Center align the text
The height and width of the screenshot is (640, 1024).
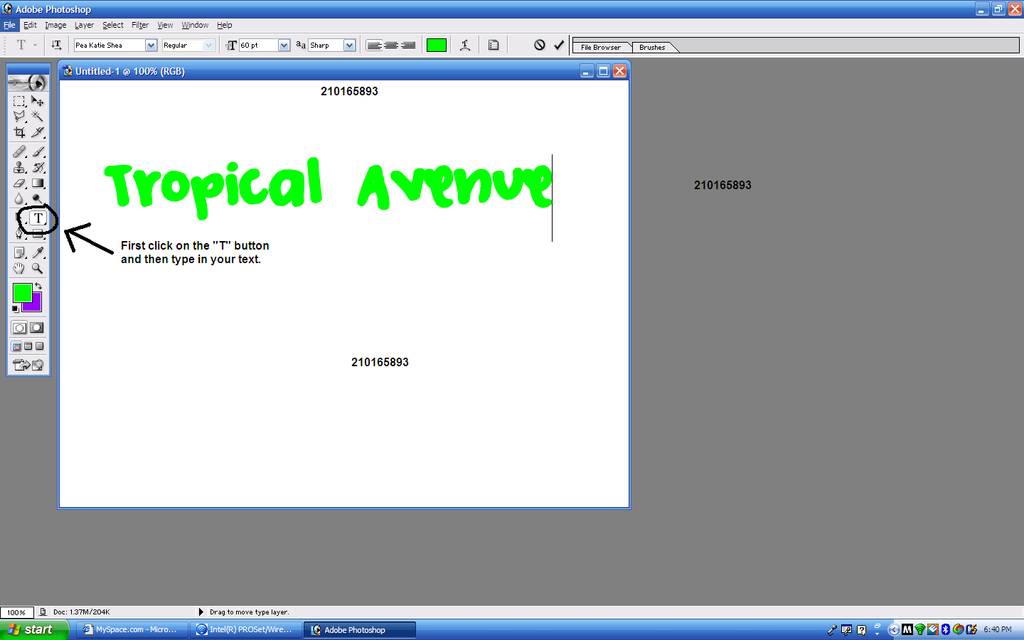pyautogui.click(x=391, y=45)
